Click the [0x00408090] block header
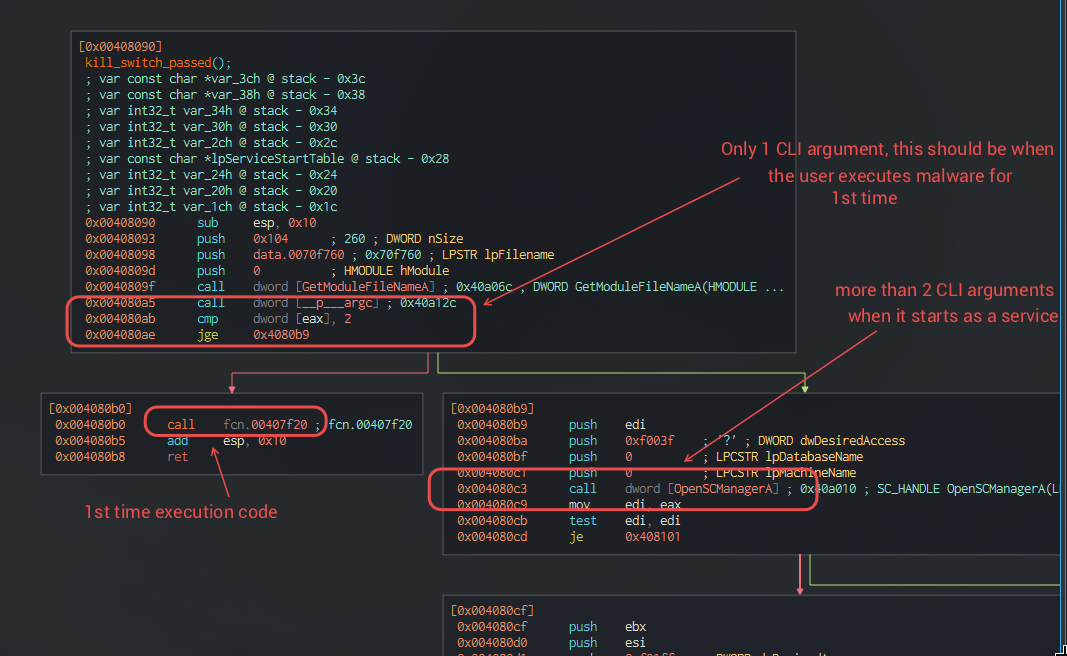The width and height of the screenshot is (1067, 656). point(120,46)
